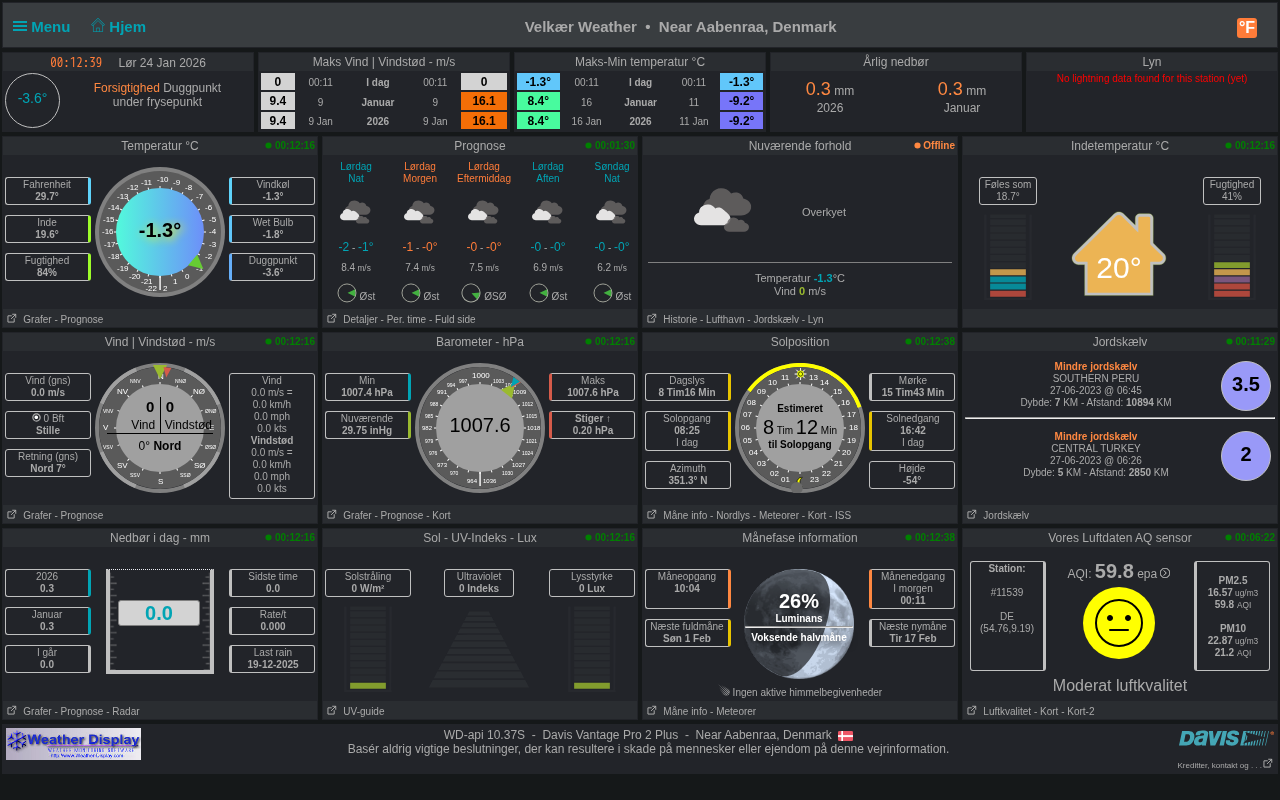Click the Davis logo in the footer
The height and width of the screenshot is (800, 1280).
tap(1225, 739)
